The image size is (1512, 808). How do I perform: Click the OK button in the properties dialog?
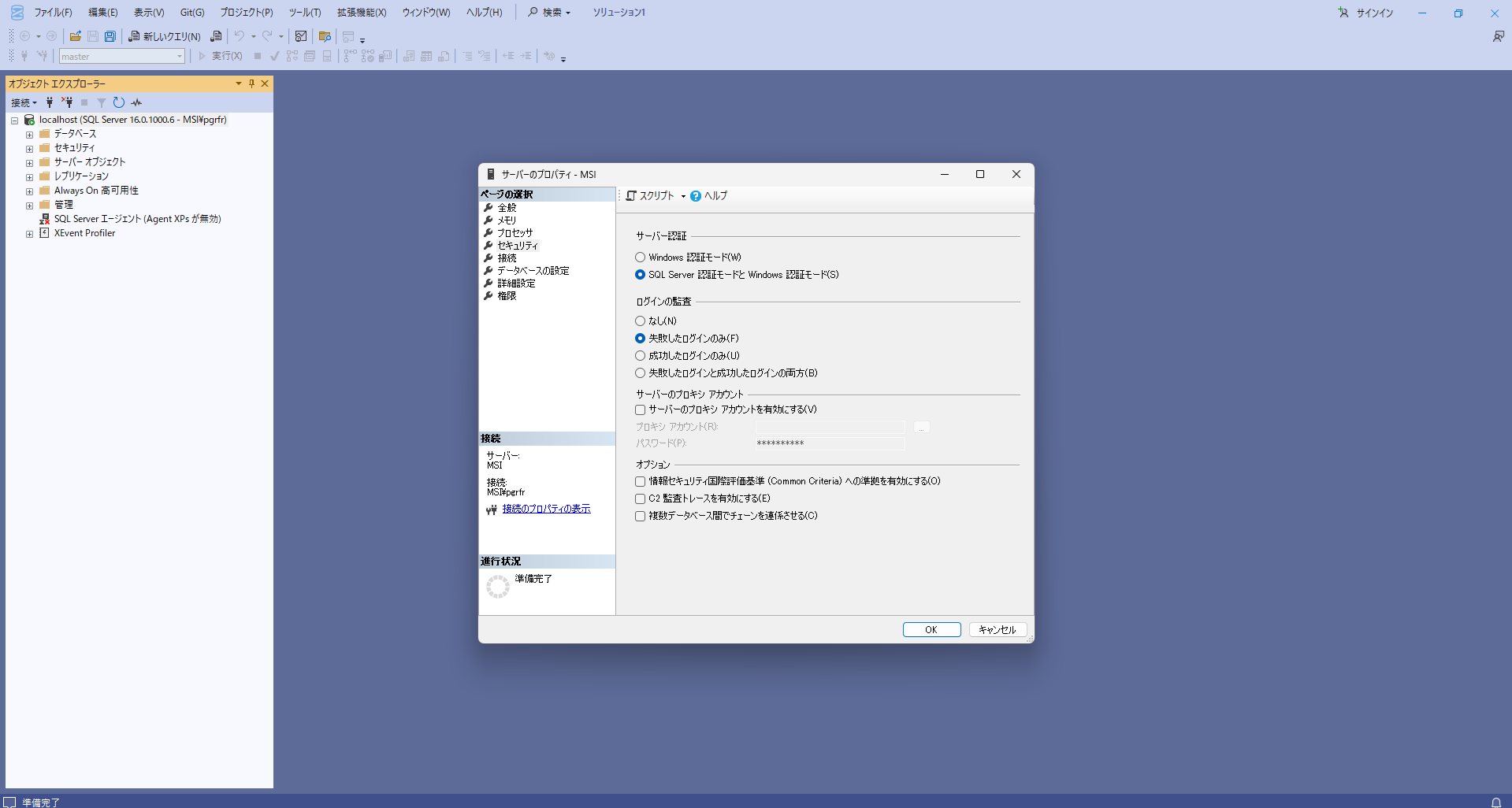[x=931, y=629]
